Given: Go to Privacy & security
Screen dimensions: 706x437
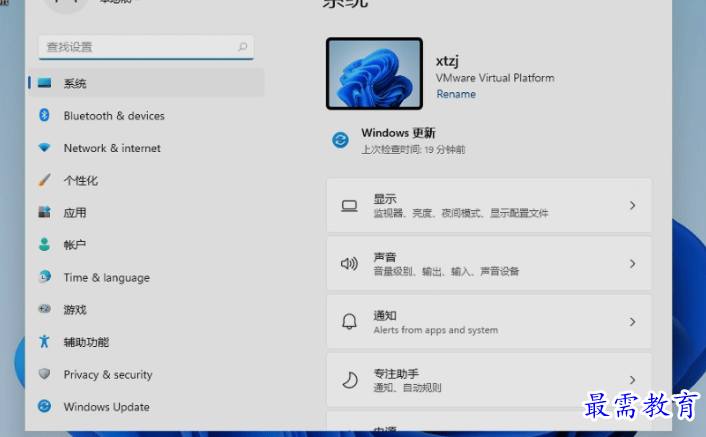Looking at the screenshot, I should (x=146, y=374).
